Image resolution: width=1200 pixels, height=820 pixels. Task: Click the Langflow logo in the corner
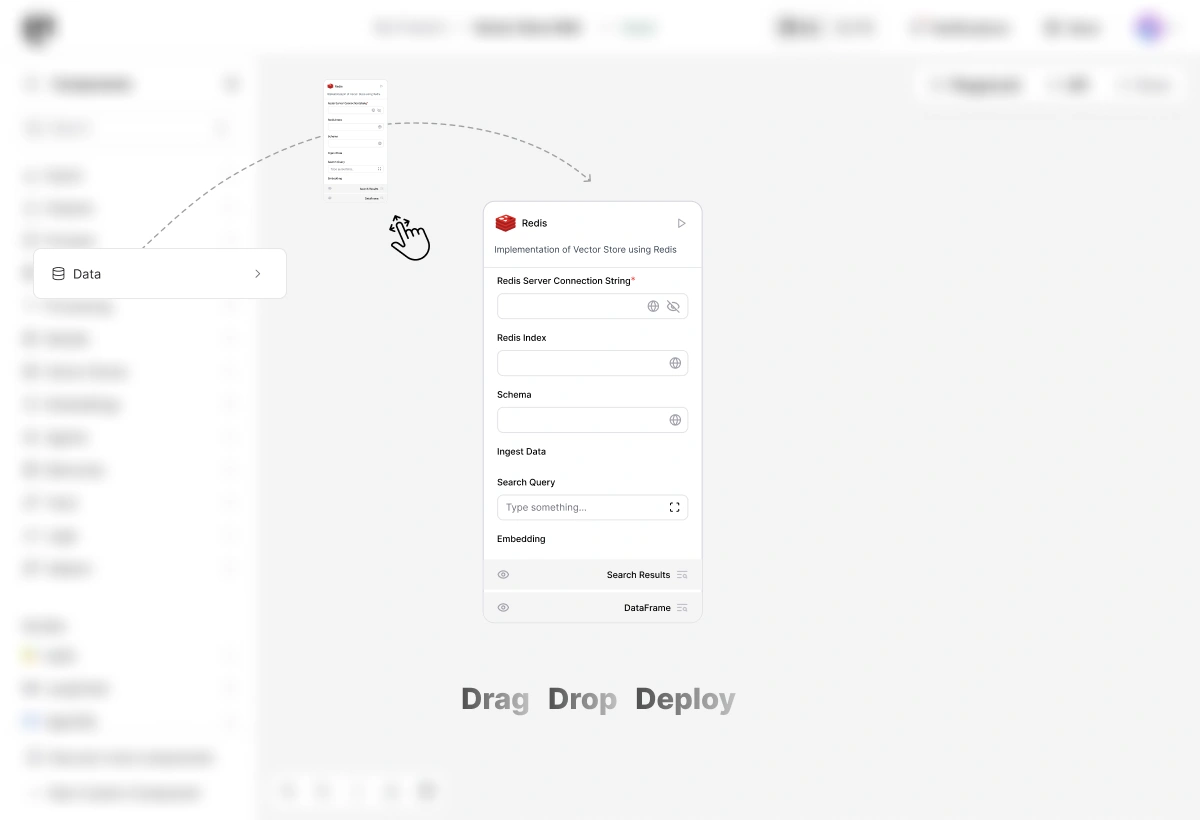[38, 27]
